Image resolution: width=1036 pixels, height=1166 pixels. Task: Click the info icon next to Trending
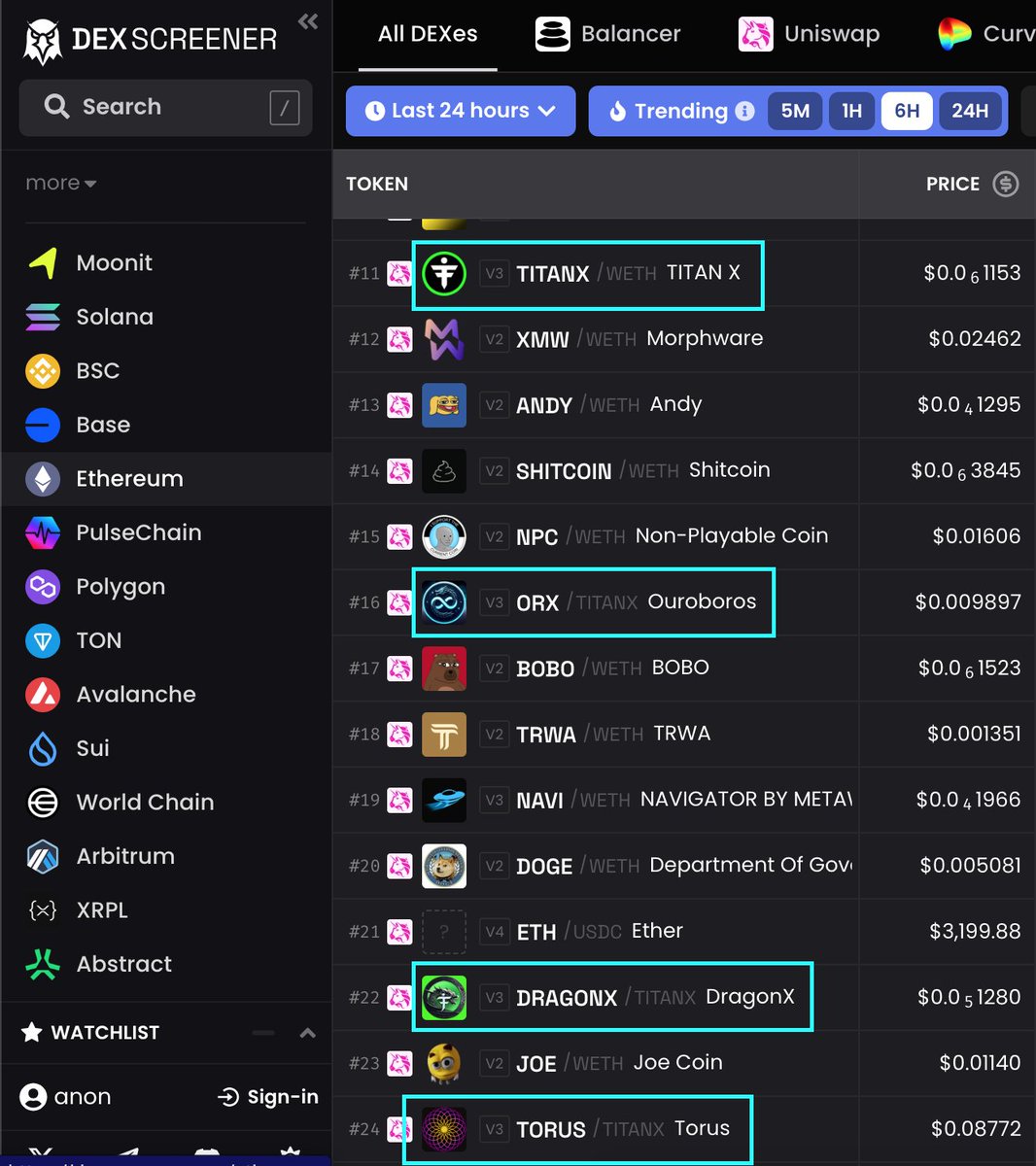tap(744, 111)
